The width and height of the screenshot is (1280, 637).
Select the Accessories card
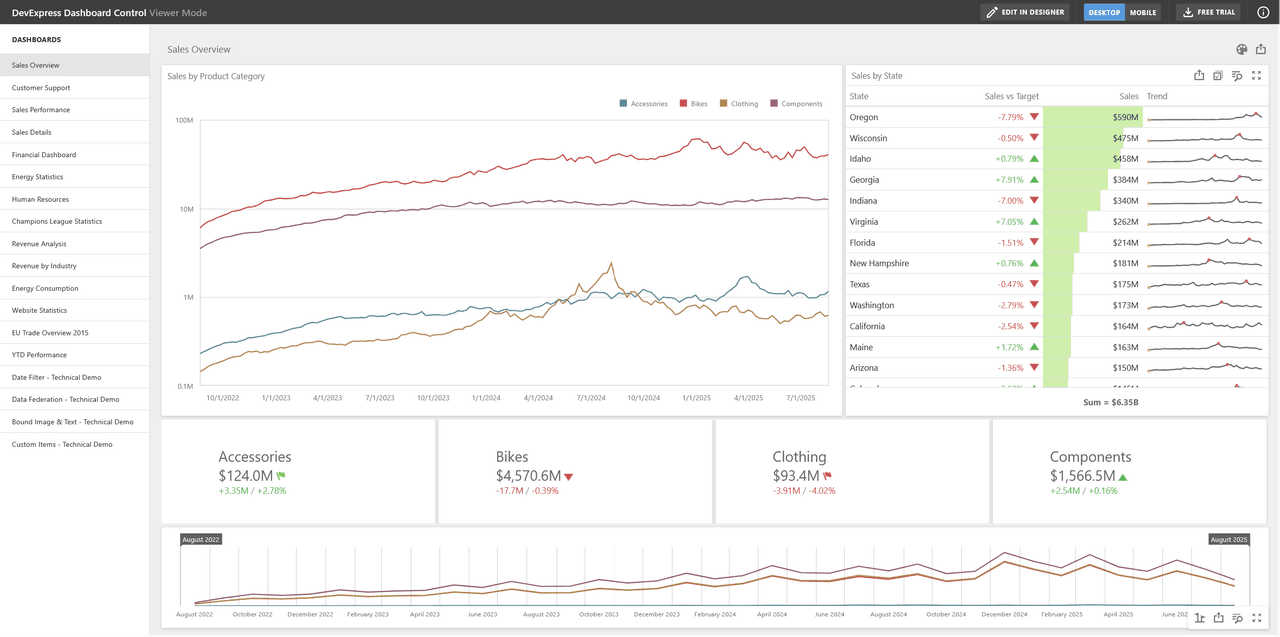click(298, 471)
